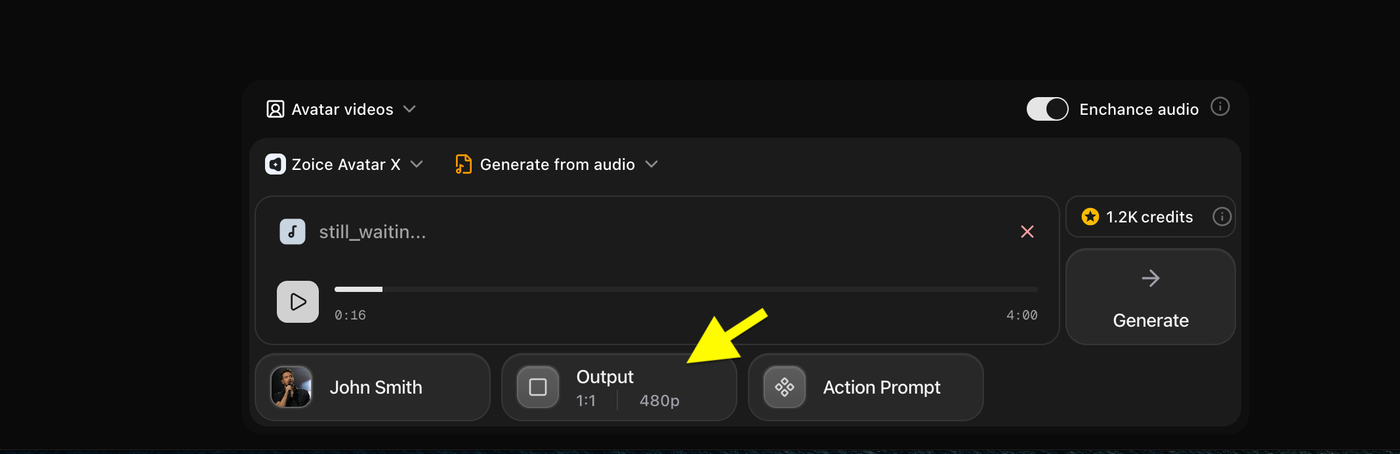1400x454 pixels.
Task: Open the Zoice Avatar X model dropdown
Action: (345, 164)
